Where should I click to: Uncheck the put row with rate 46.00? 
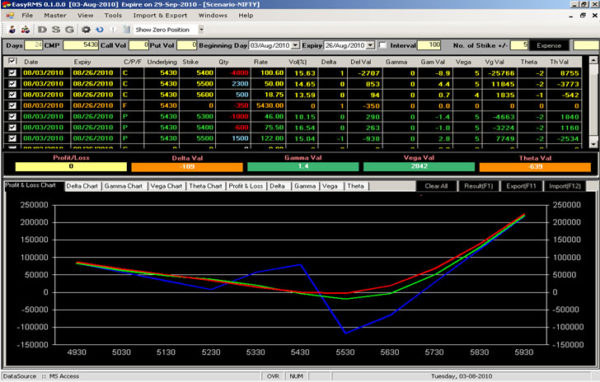[12, 116]
